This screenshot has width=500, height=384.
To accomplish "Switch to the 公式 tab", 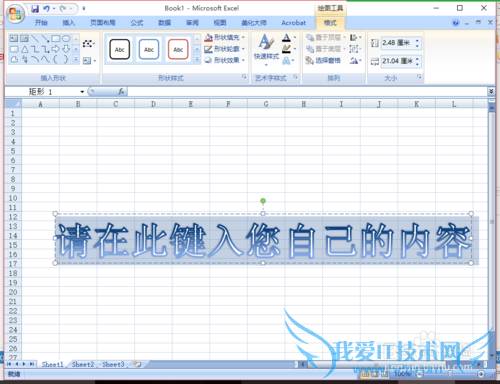I will [x=137, y=23].
